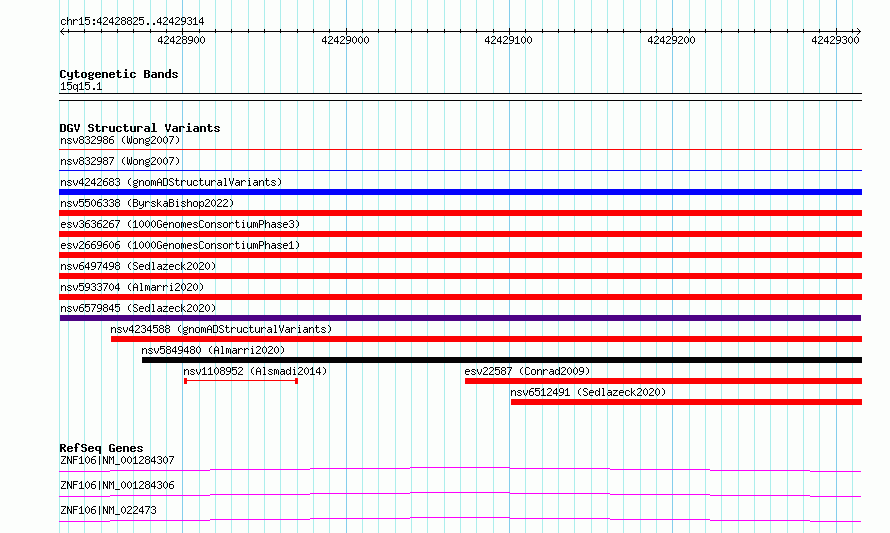Screen dimensions: 890x533
Task: Click the esv22587 (Conrad2009) label
Action: 527,371
